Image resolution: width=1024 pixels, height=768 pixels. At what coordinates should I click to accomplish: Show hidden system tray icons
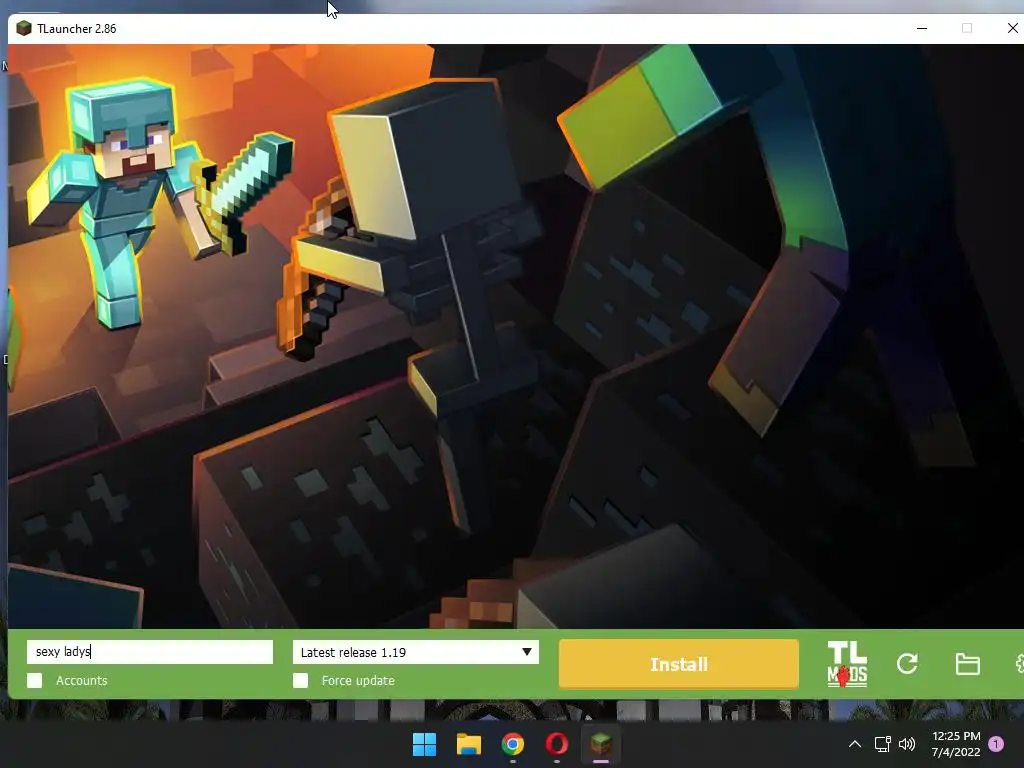pos(855,744)
